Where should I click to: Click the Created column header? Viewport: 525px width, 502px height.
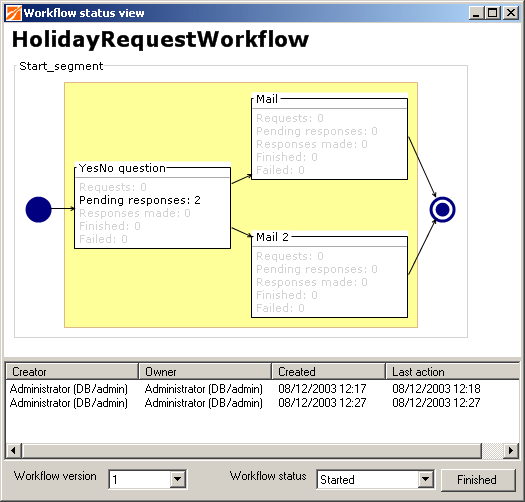pyautogui.click(x=328, y=372)
